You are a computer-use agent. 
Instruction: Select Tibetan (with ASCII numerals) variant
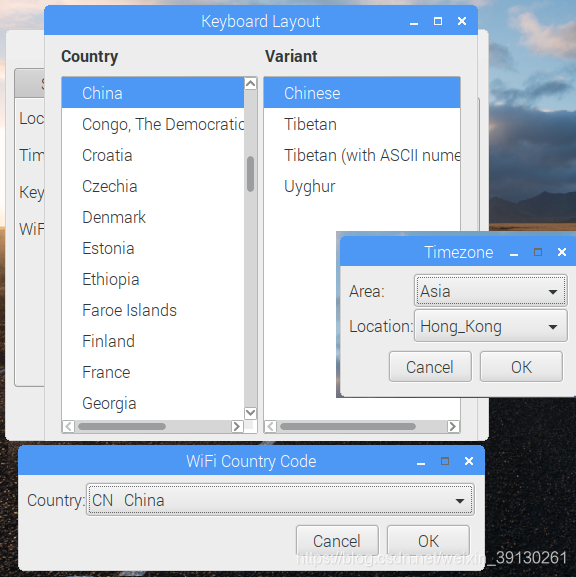pyautogui.click(x=362, y=155)
